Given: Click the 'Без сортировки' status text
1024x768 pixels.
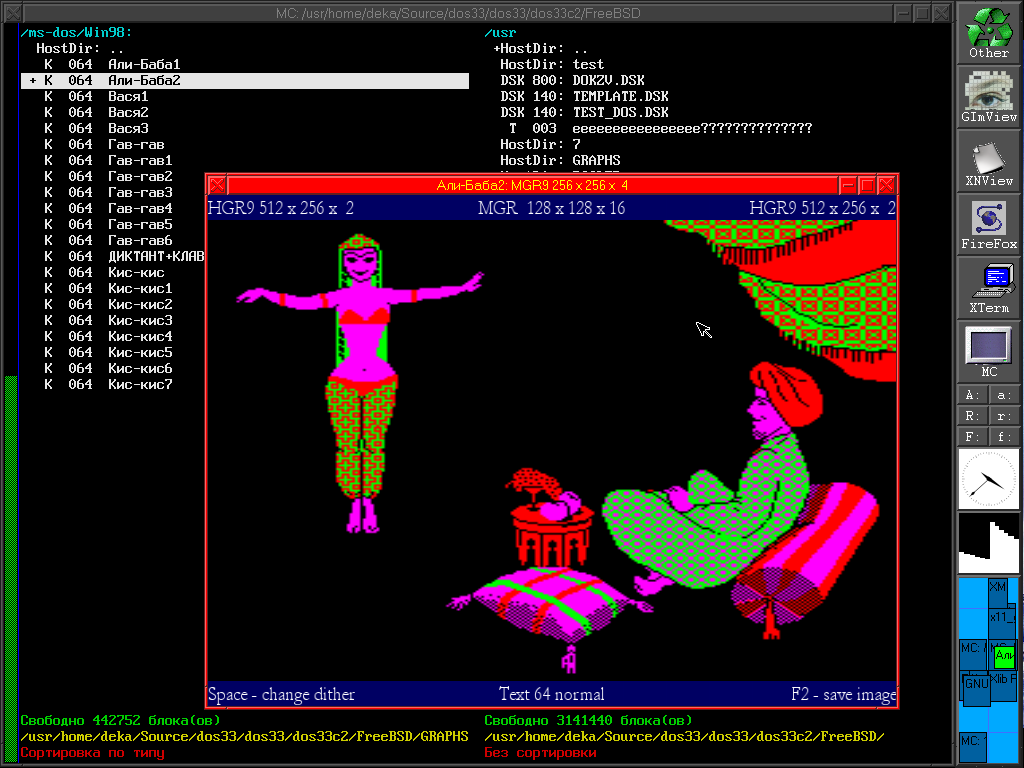Looking at the screenshot, I should (540, 752).
